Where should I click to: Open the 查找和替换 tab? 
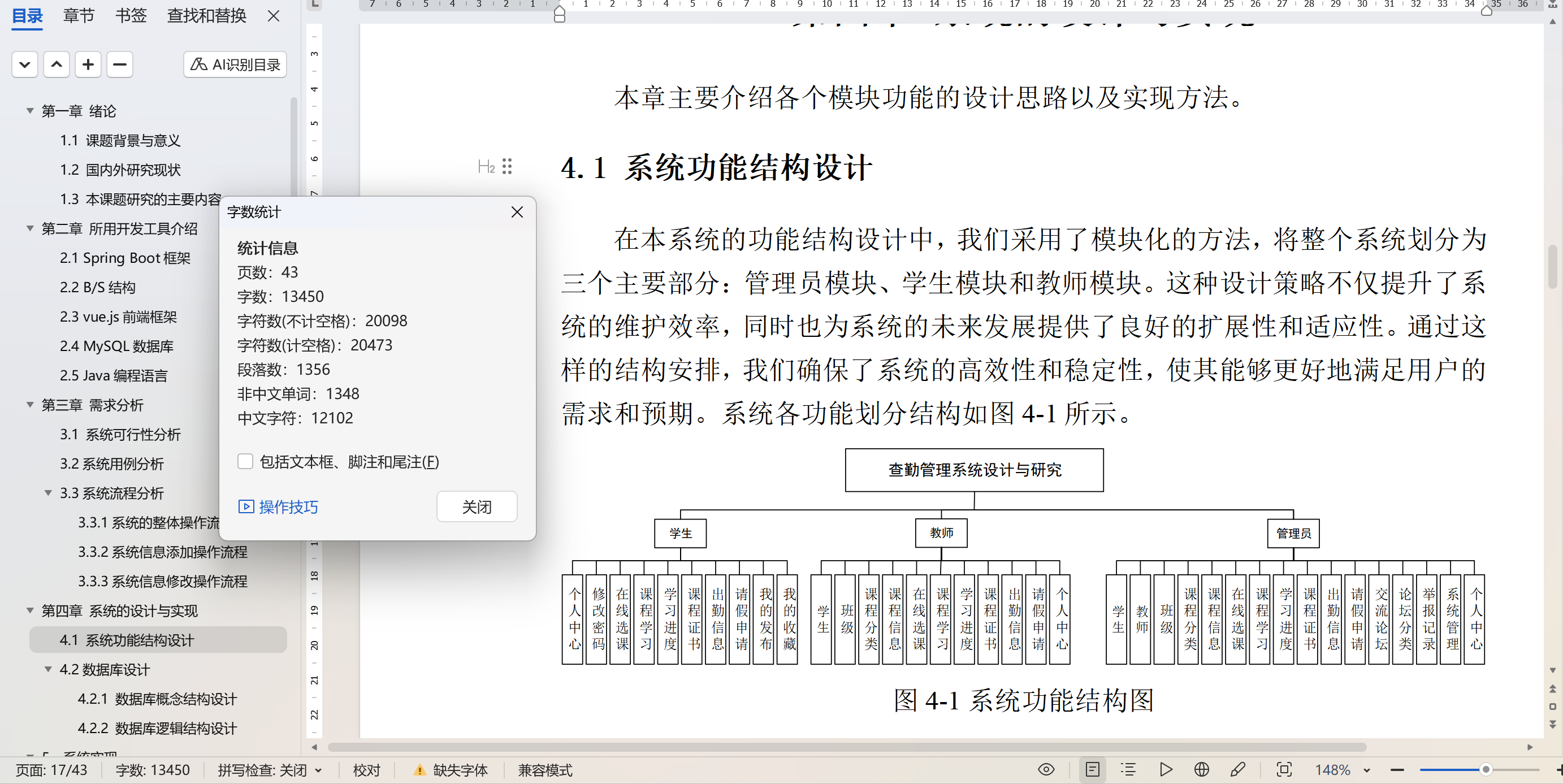[x=206, y=16]
